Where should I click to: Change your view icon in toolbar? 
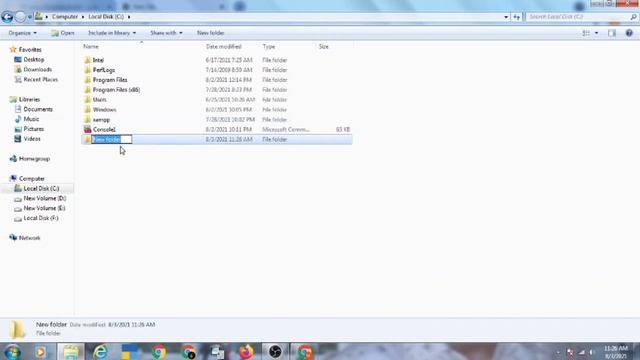(x=586, y=33)
